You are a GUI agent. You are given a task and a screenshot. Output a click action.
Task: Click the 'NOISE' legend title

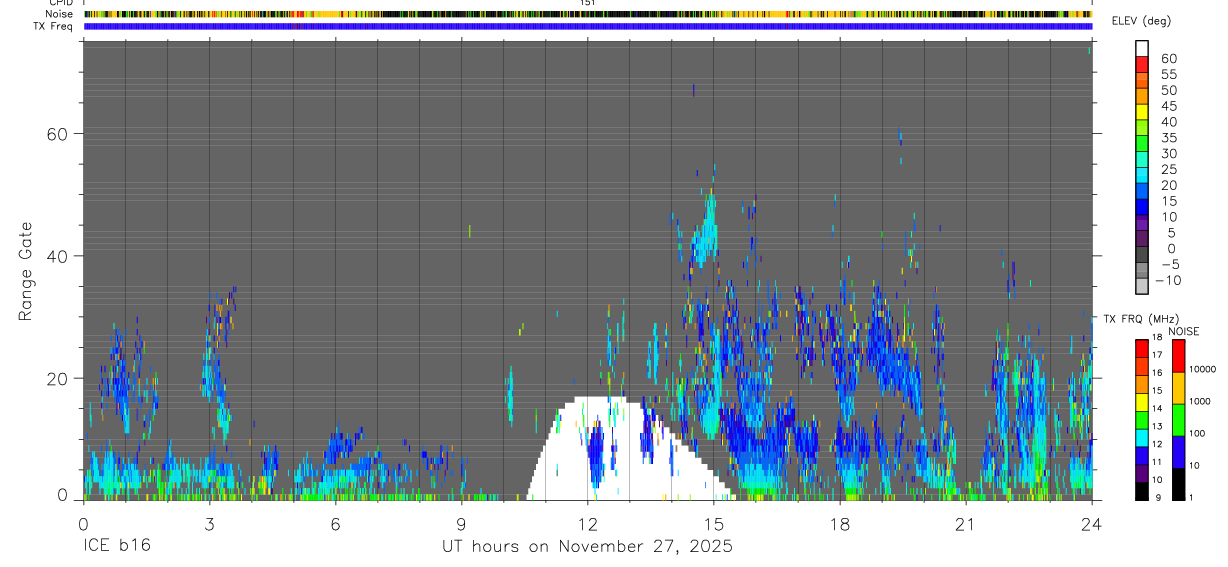(x=1183, y=331)
